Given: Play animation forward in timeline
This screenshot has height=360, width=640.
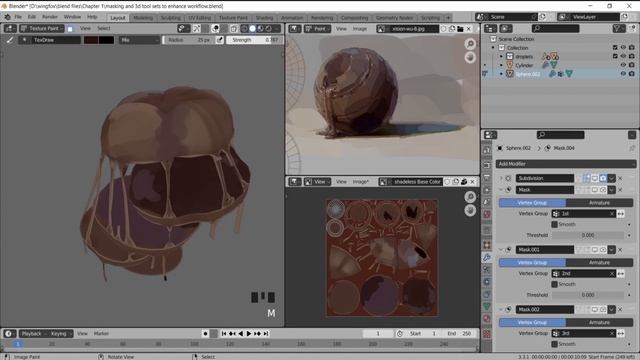Looking at the screenshot, I should [249, 334].
